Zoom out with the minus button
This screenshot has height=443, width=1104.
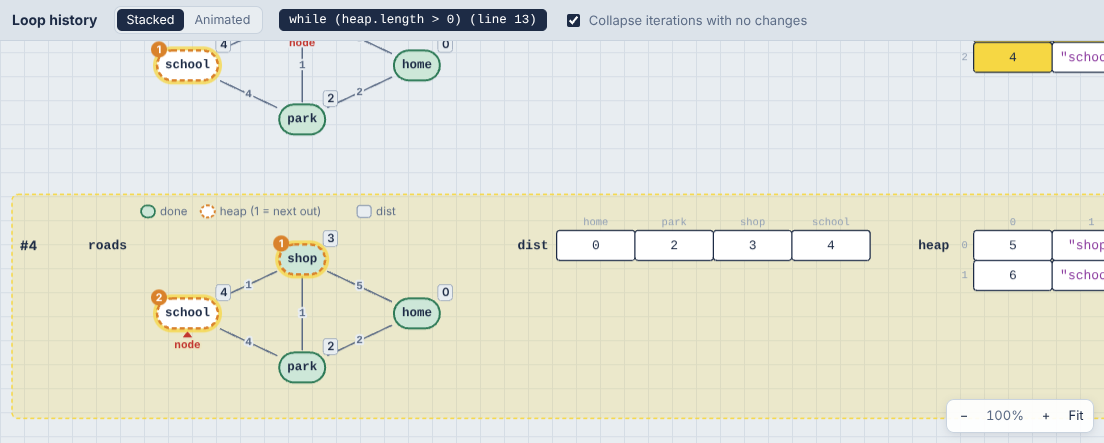click(964, 416)
